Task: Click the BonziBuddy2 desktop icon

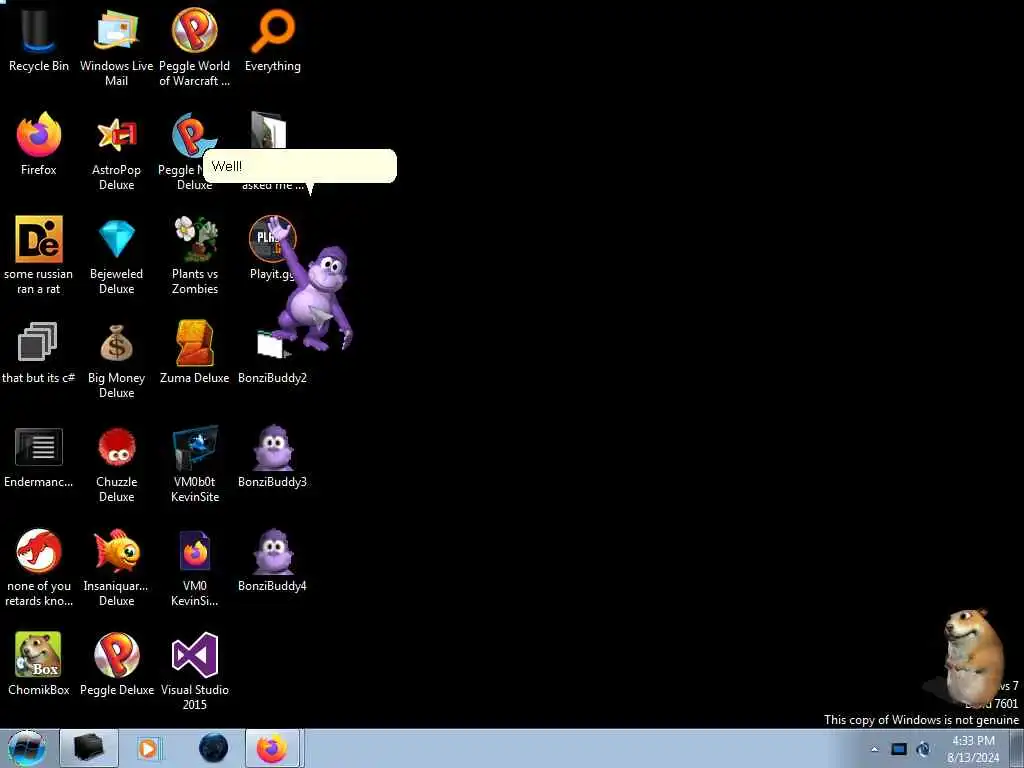Action: click(x=272, y=356)
